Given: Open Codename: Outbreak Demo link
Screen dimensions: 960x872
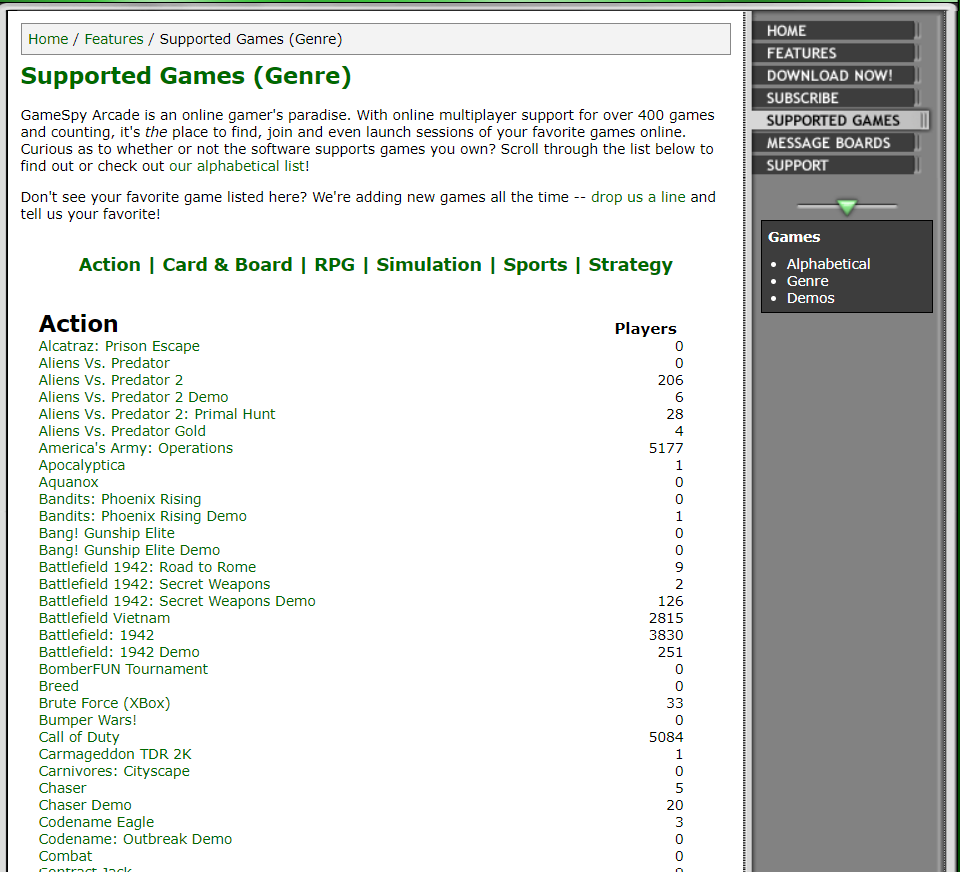Looking at the screenshot, I should pyautogui.click(x=135, y=840).
